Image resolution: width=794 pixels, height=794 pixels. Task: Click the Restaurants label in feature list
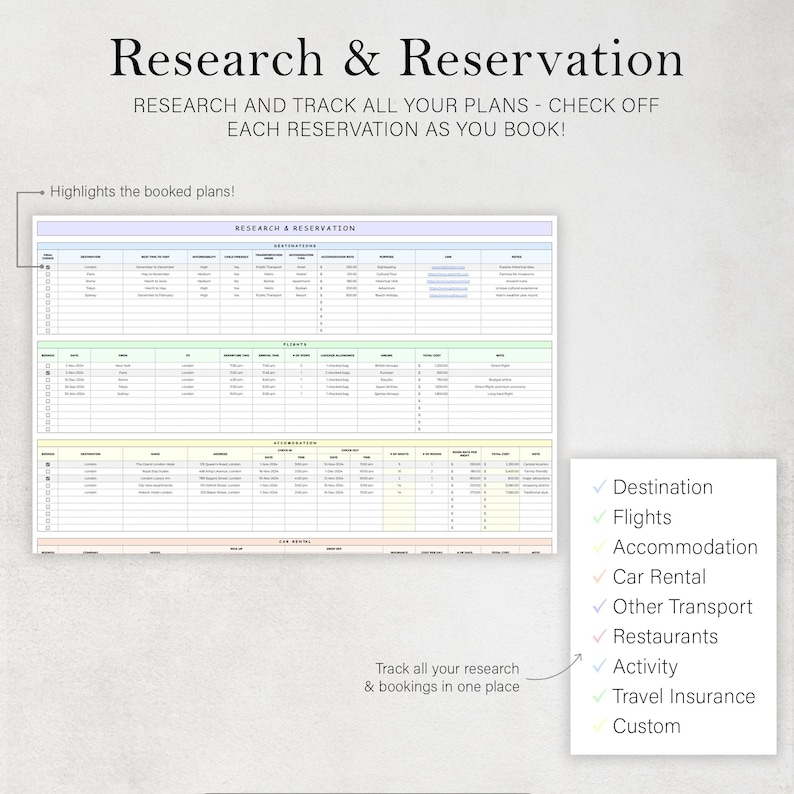[665, 637]
